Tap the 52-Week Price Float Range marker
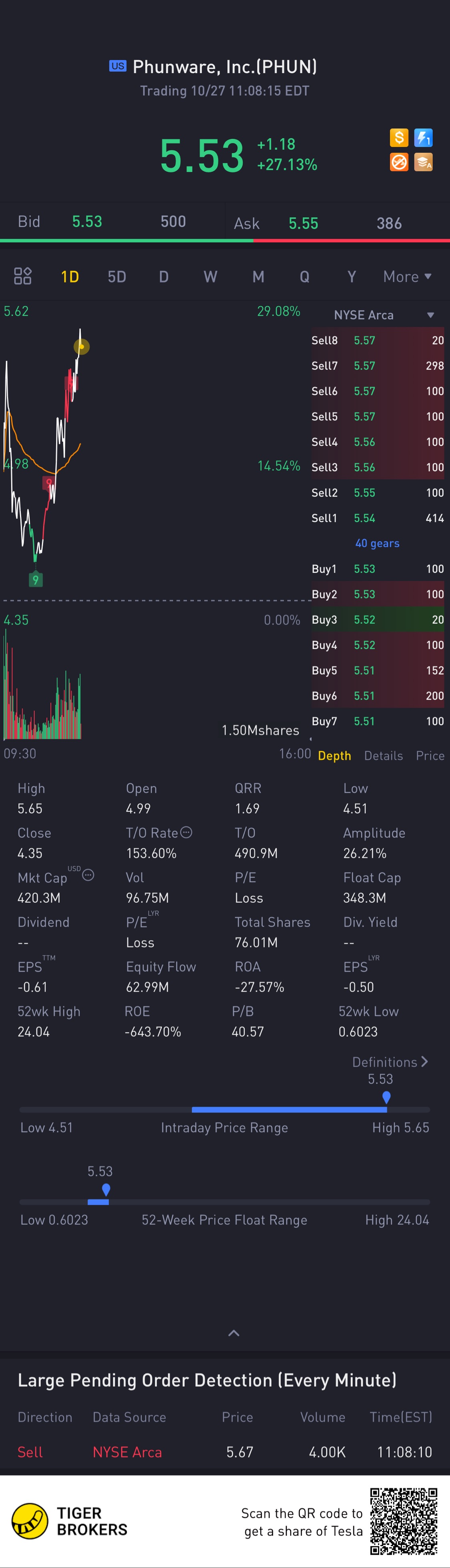Image resolution: width=450 pixels, height=1568 pixels. [106, 1190]
